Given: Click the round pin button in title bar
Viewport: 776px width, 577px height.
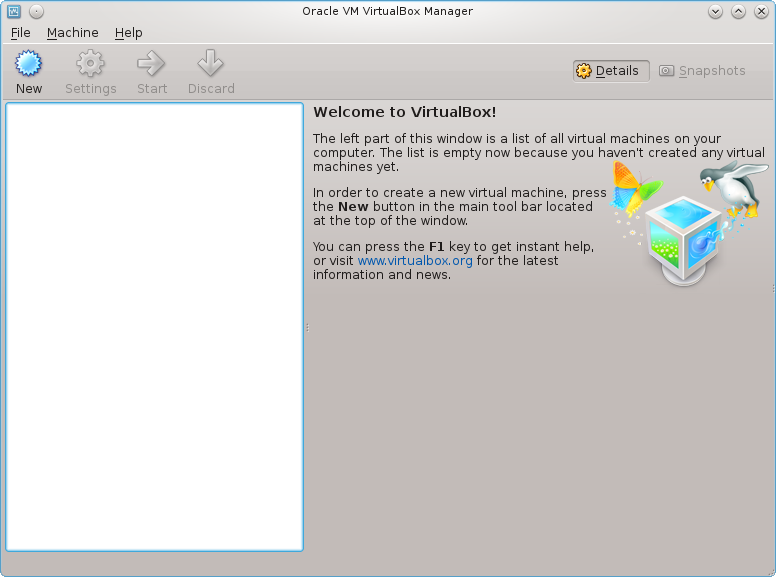Looking at the screenshot, I should [36, 12].
